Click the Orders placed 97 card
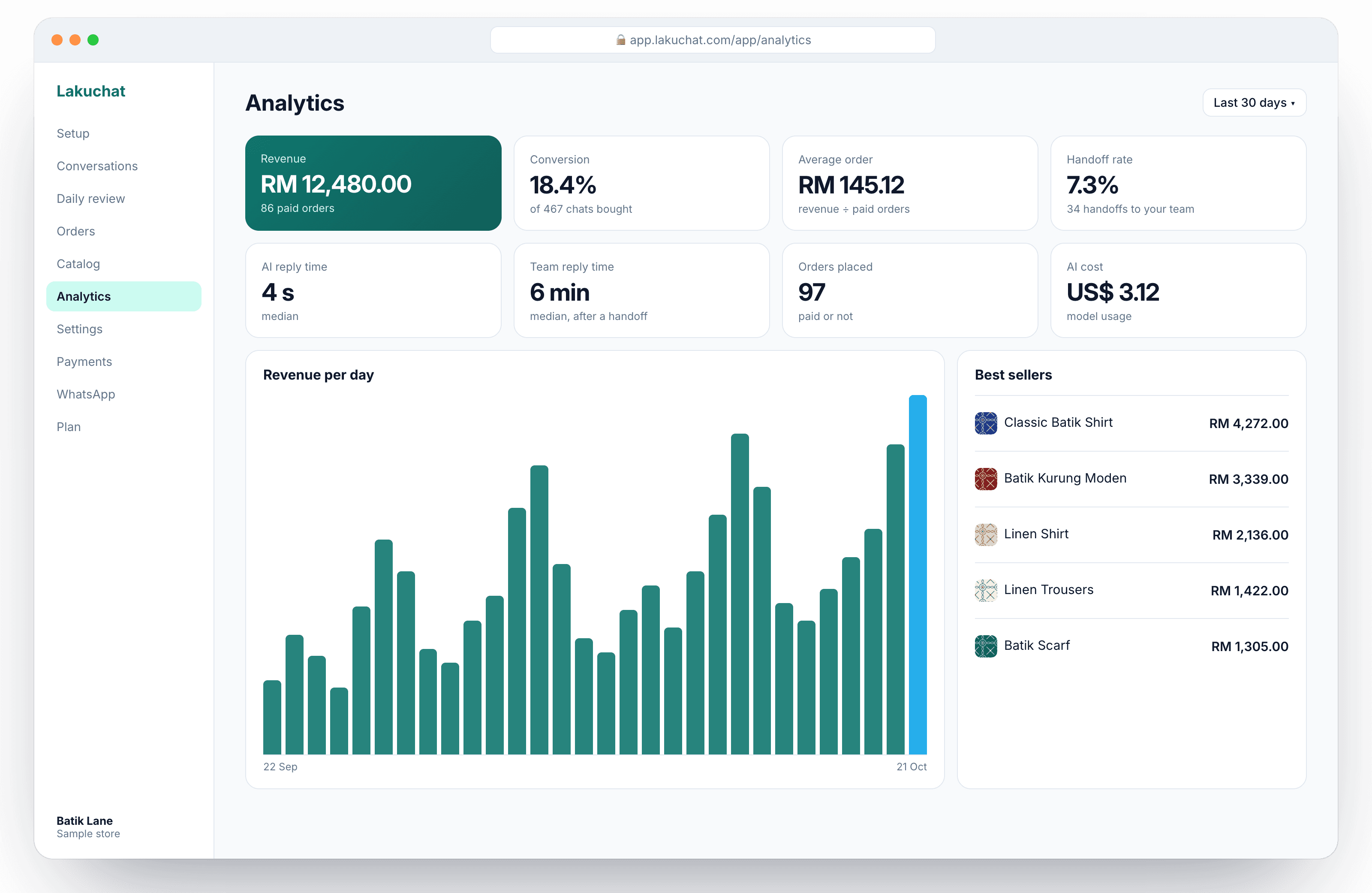Image resolution: width=1372 pixels, height=893 pixels. 910,290
